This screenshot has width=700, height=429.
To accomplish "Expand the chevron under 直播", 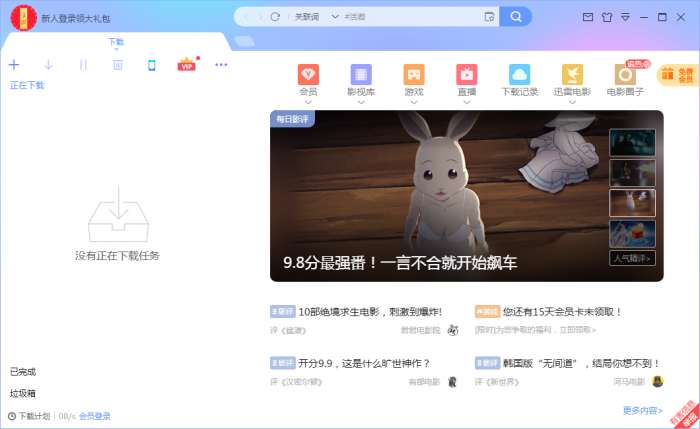I will [467, 102].
